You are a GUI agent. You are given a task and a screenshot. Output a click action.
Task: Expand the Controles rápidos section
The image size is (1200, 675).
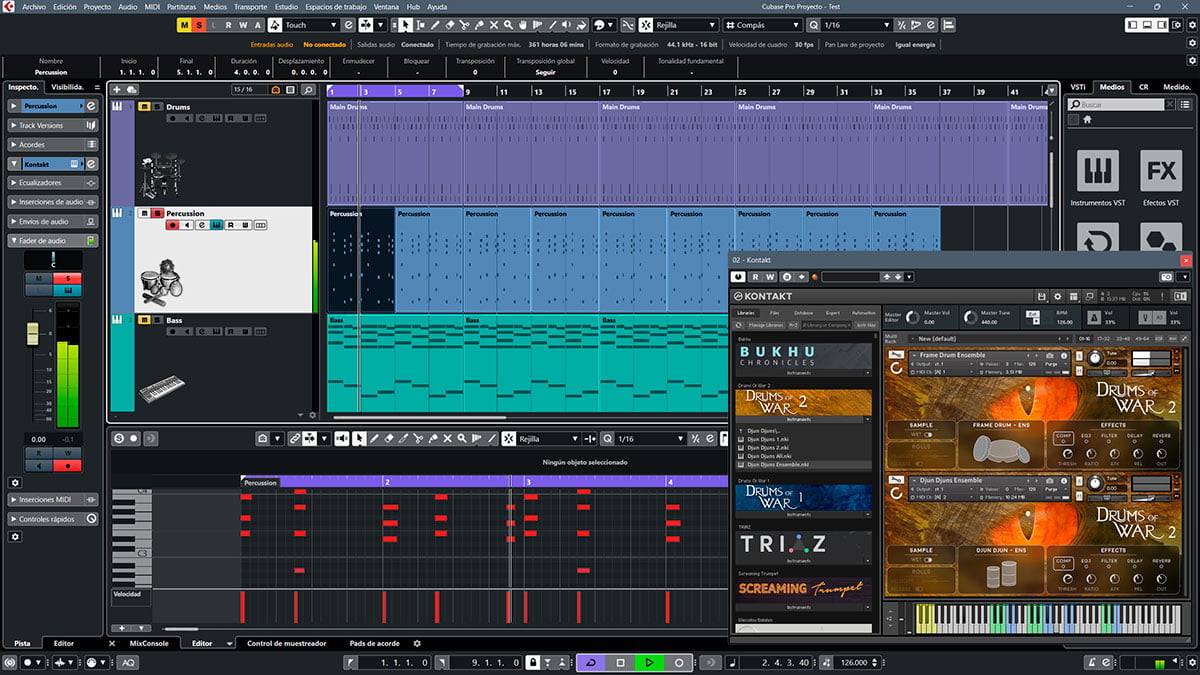click(x=54, y=518)
